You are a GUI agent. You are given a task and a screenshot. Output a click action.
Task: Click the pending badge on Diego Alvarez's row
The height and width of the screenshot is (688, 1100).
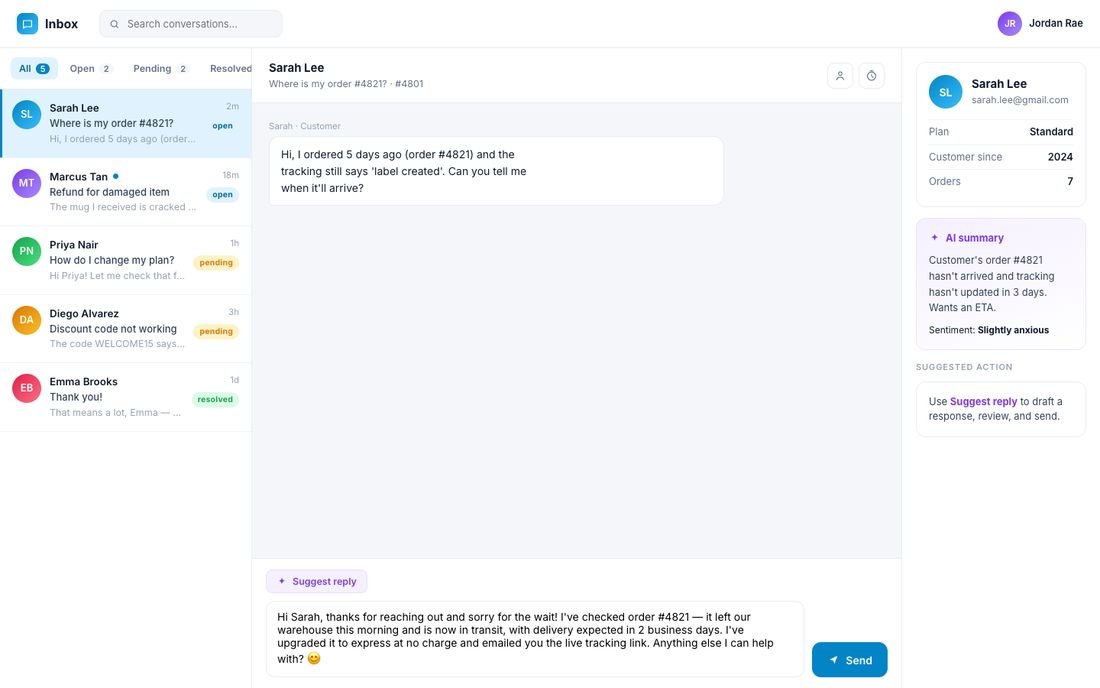click(x=216, y=332)
